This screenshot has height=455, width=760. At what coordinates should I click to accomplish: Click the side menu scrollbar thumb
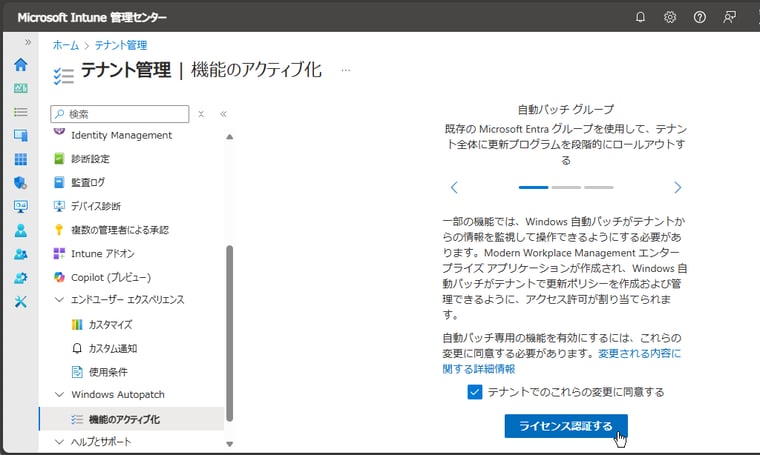[230, 333]
